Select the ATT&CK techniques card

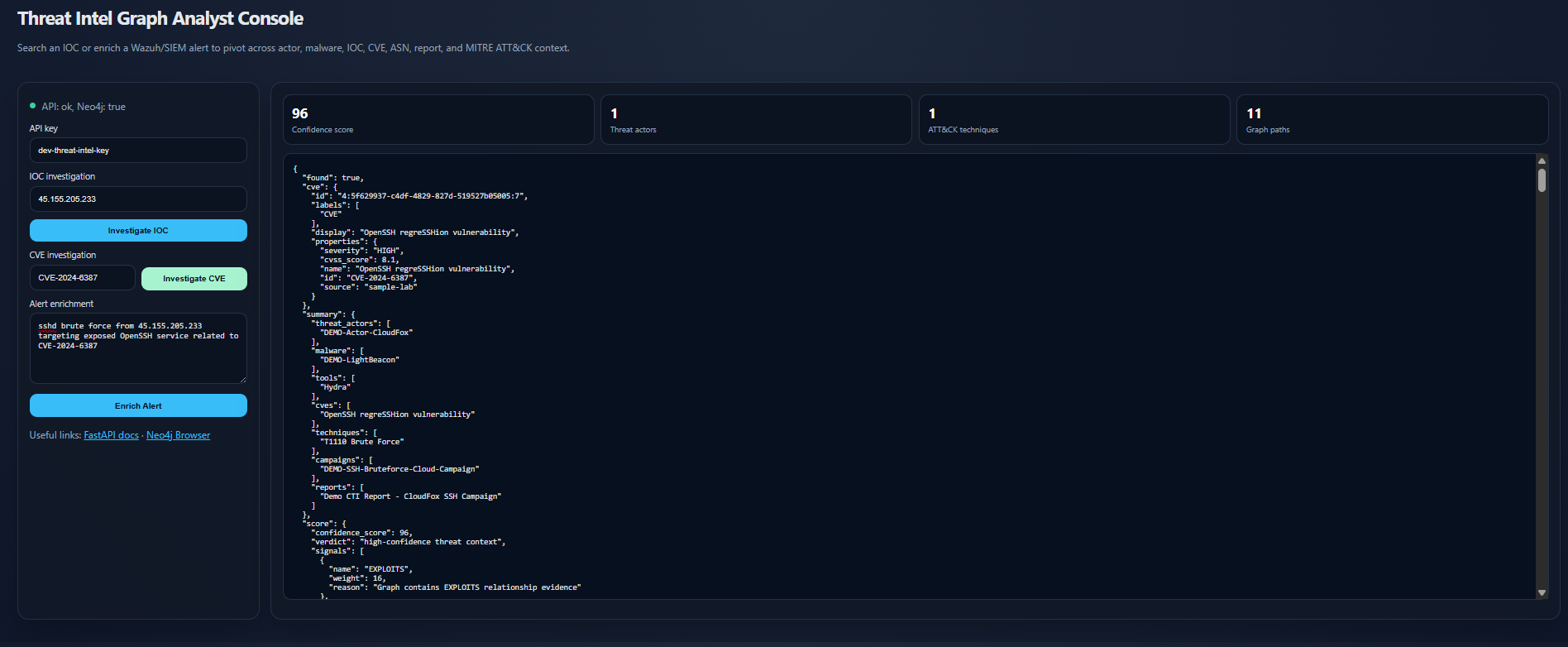click(x=1074, y=119)
